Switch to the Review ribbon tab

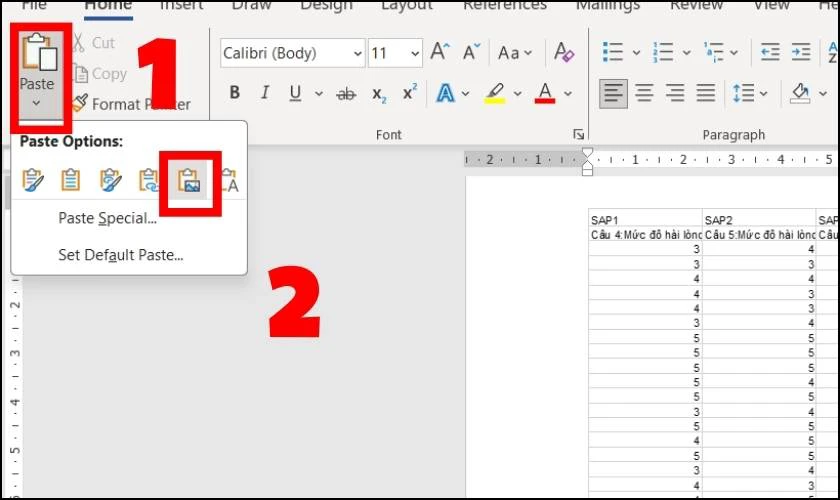coord(696,5)
